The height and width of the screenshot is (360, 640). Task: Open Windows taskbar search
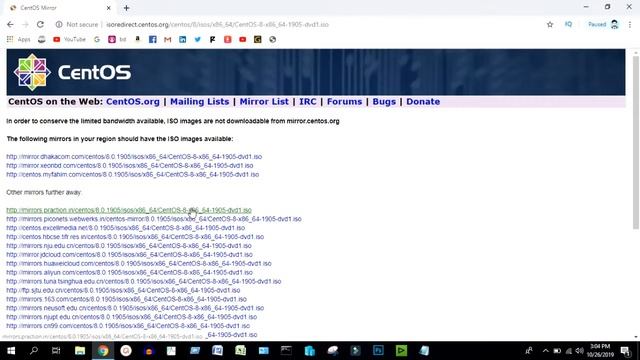click(x=34, y=351)
